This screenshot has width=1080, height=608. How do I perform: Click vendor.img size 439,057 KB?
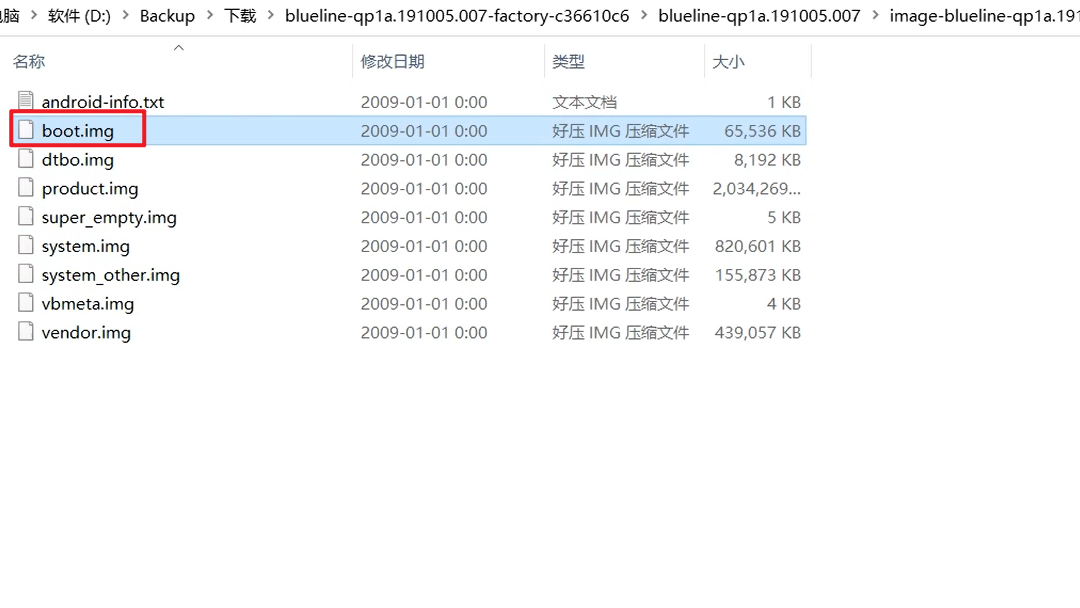pyautogui.click(x=758, y=333)
